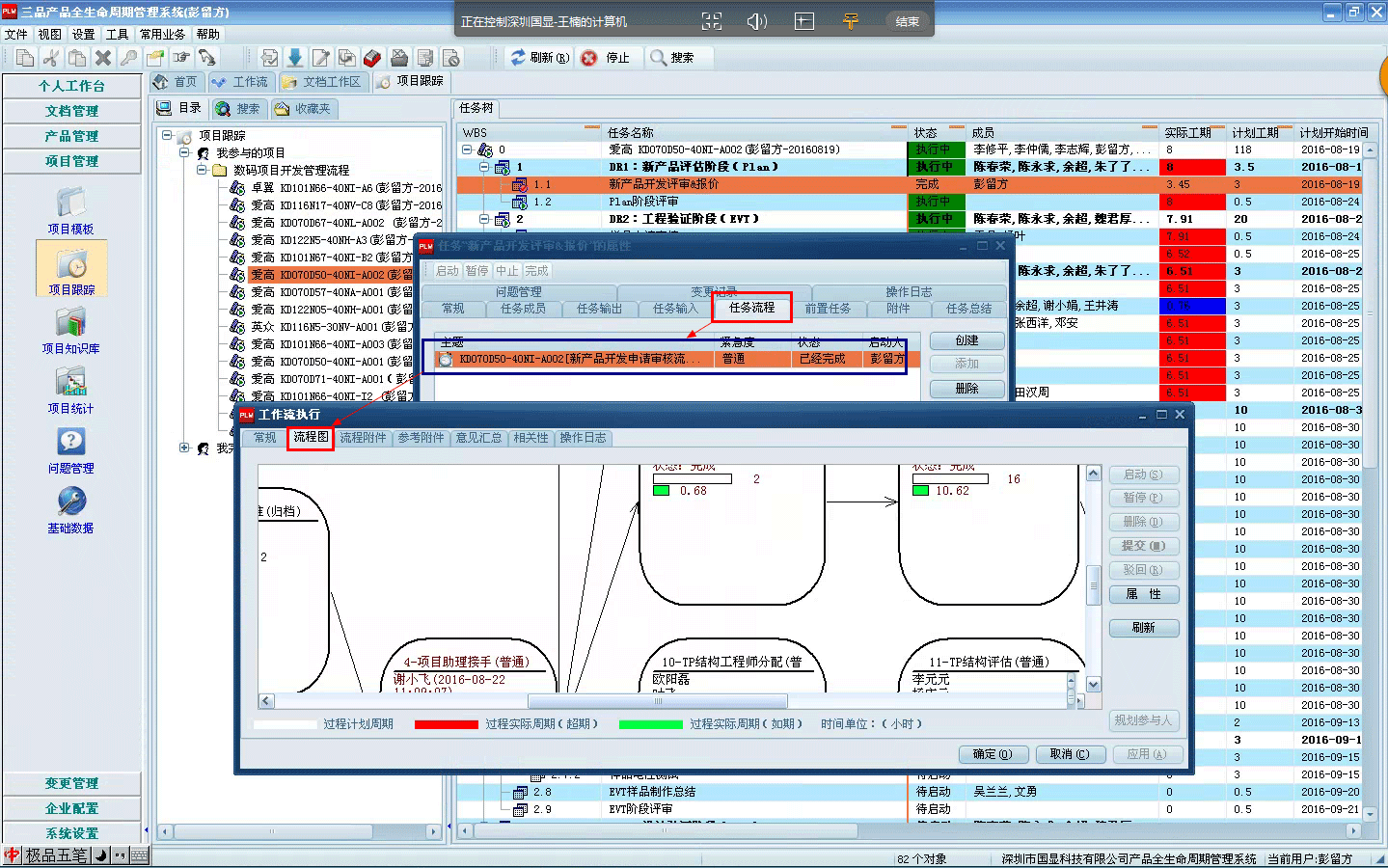The width and height of the screenshot is (1388, 868).
Task: Click the 确定 button in workflow dialog
Action: [993, 754]
